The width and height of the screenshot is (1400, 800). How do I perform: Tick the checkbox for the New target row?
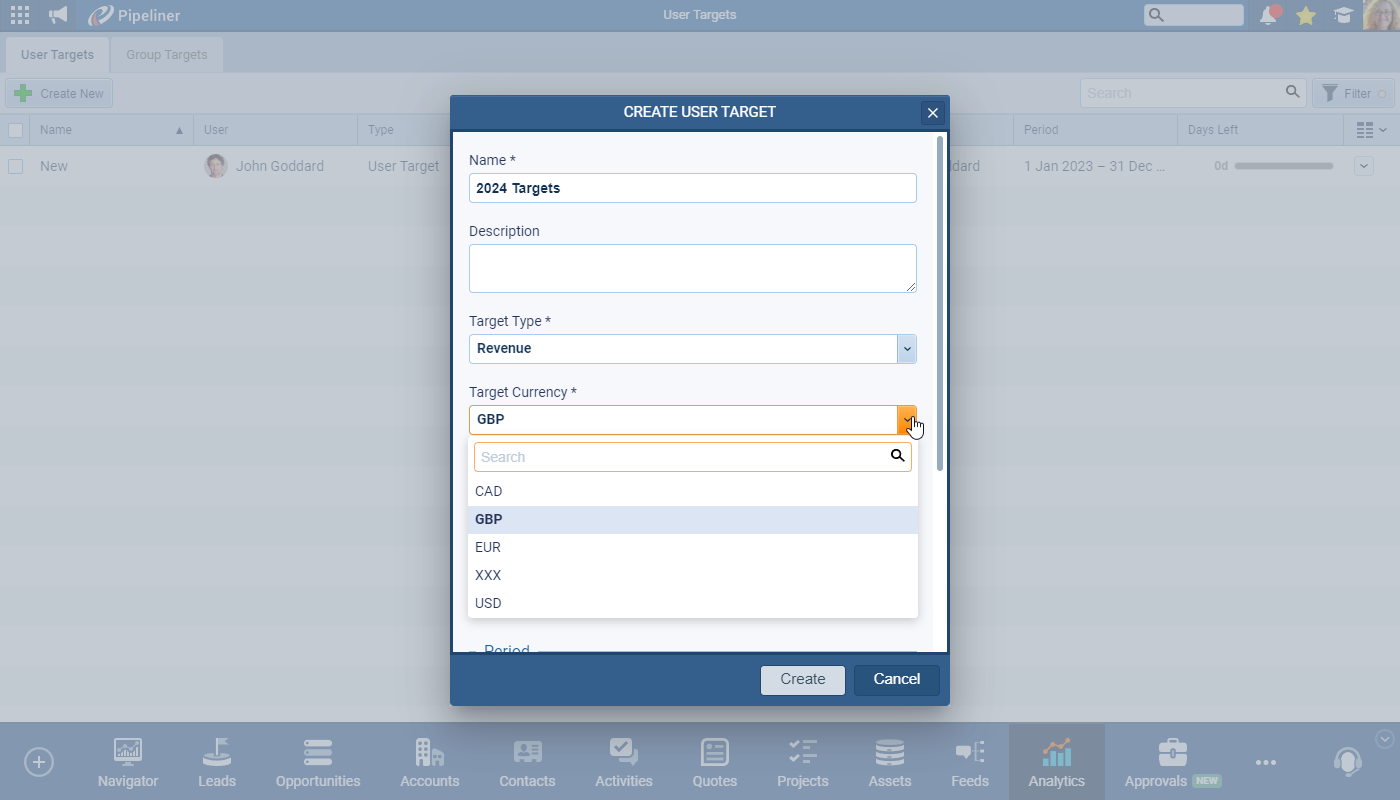pyautogui.click(x=16, y=166)
